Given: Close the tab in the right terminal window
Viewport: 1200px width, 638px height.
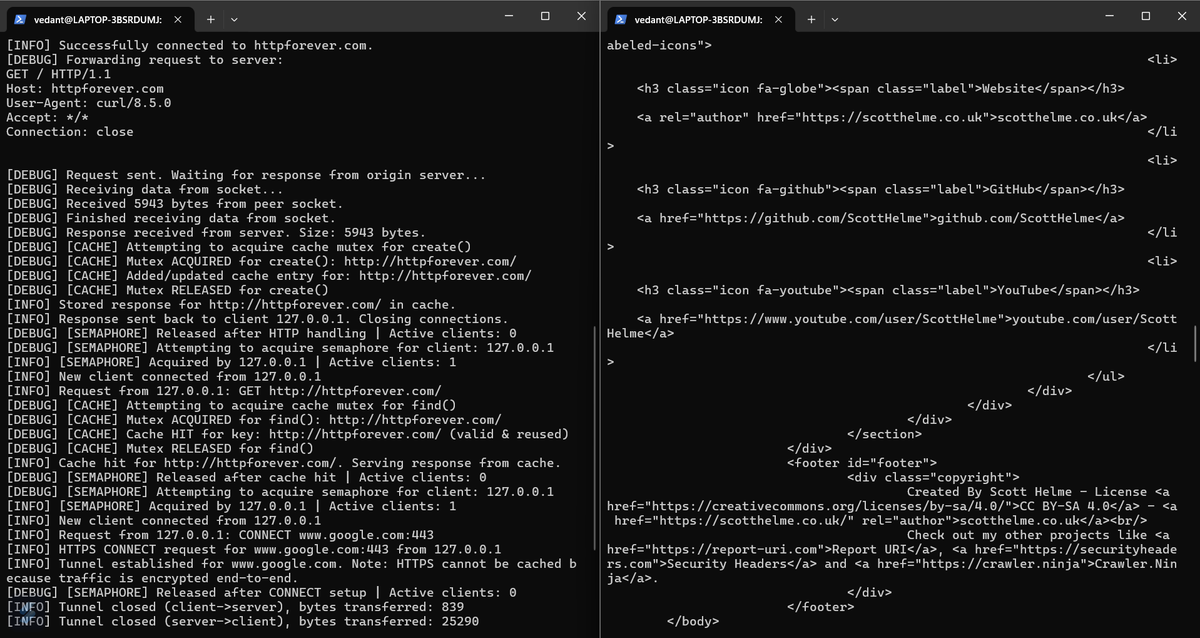Looking at the screenshot, I should click(778, 18).
